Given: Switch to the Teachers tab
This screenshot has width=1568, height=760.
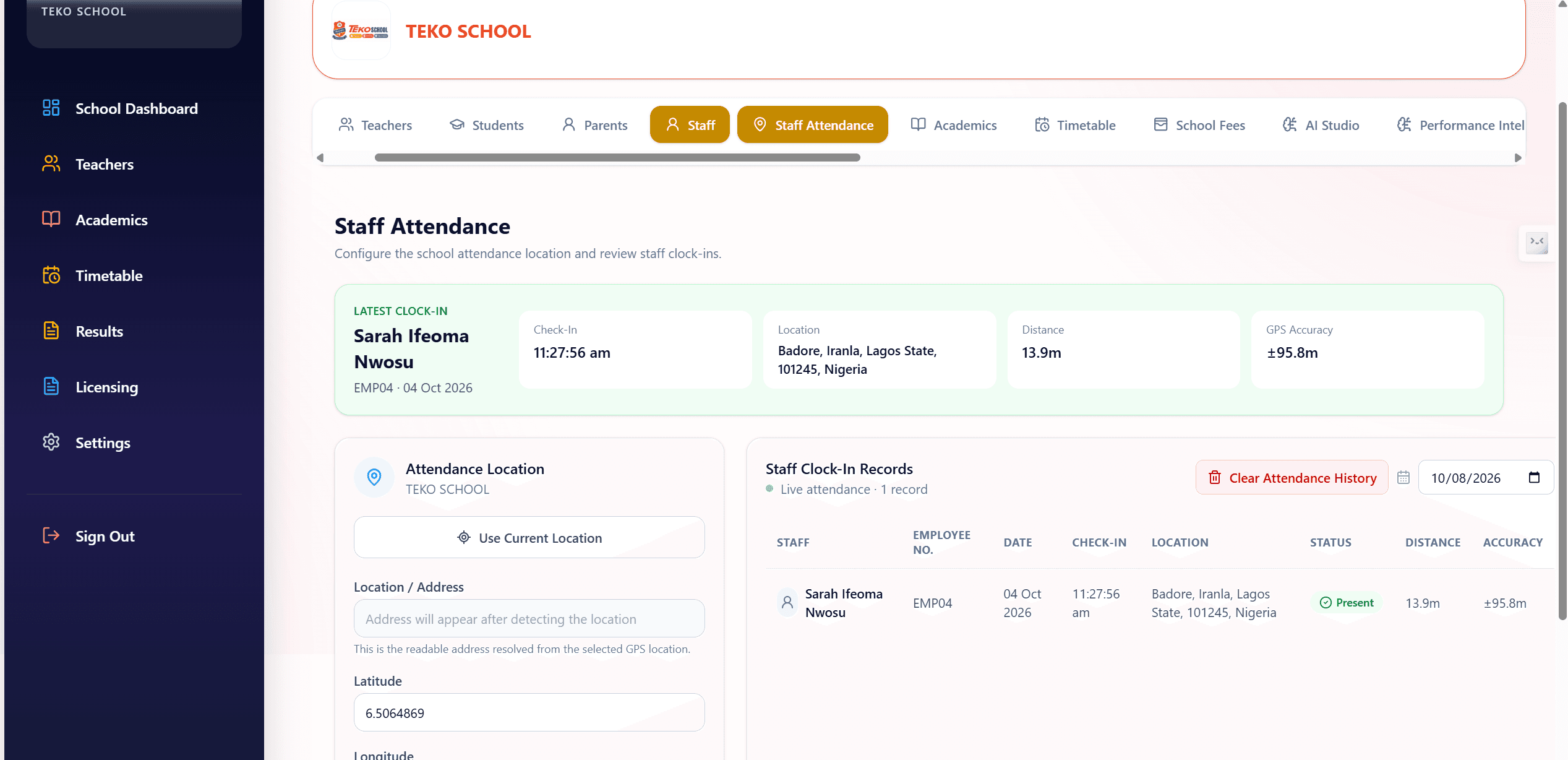Looking at the screenshot, I should [x=375, y=125].
